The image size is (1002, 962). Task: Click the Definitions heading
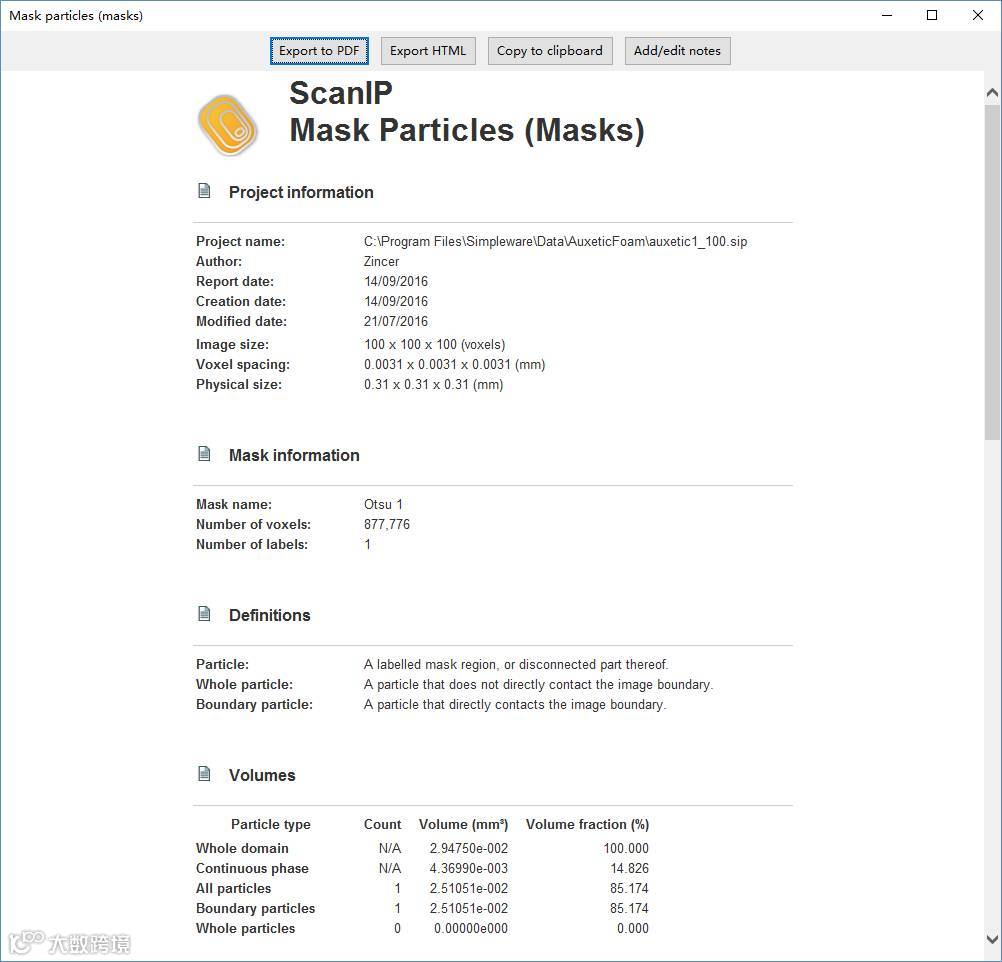coord(270,615)
